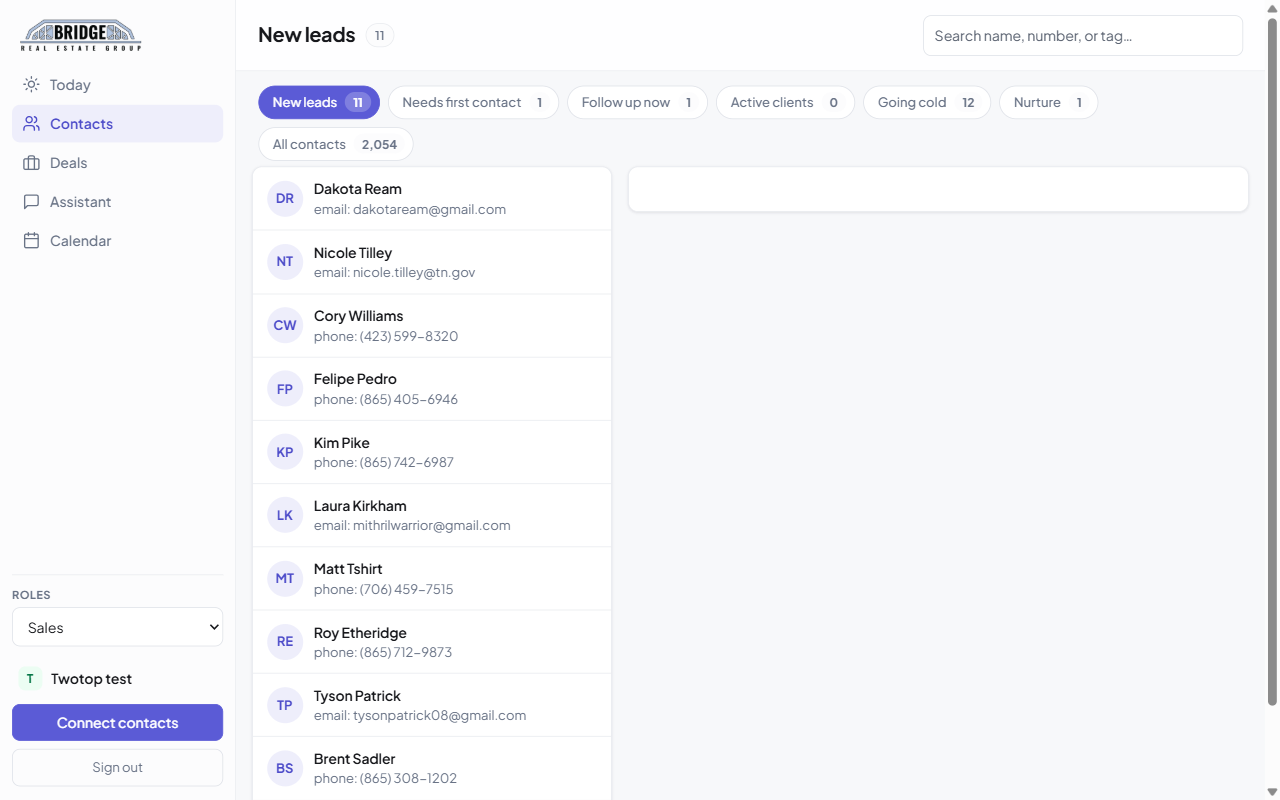Image resolution: width=1280 pixels, height=800 pixels.
Task: Open the Follow up now tab
Action: point(637,102)
